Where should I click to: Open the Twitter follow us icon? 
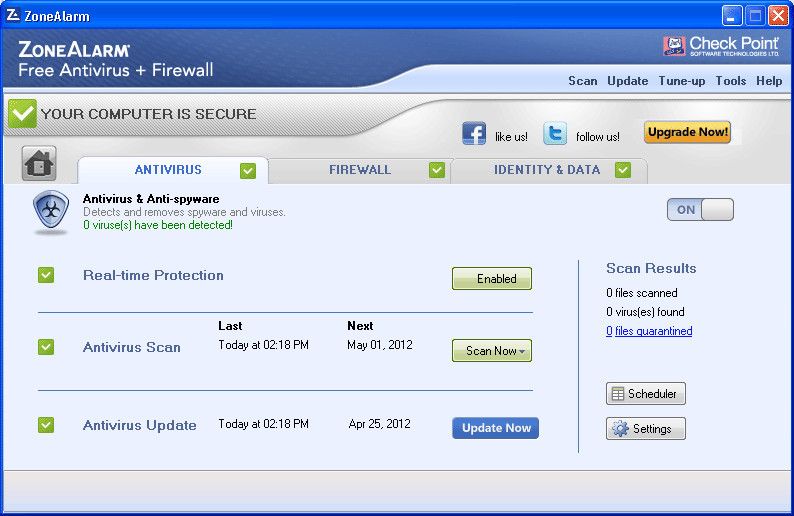pos(555,134)
